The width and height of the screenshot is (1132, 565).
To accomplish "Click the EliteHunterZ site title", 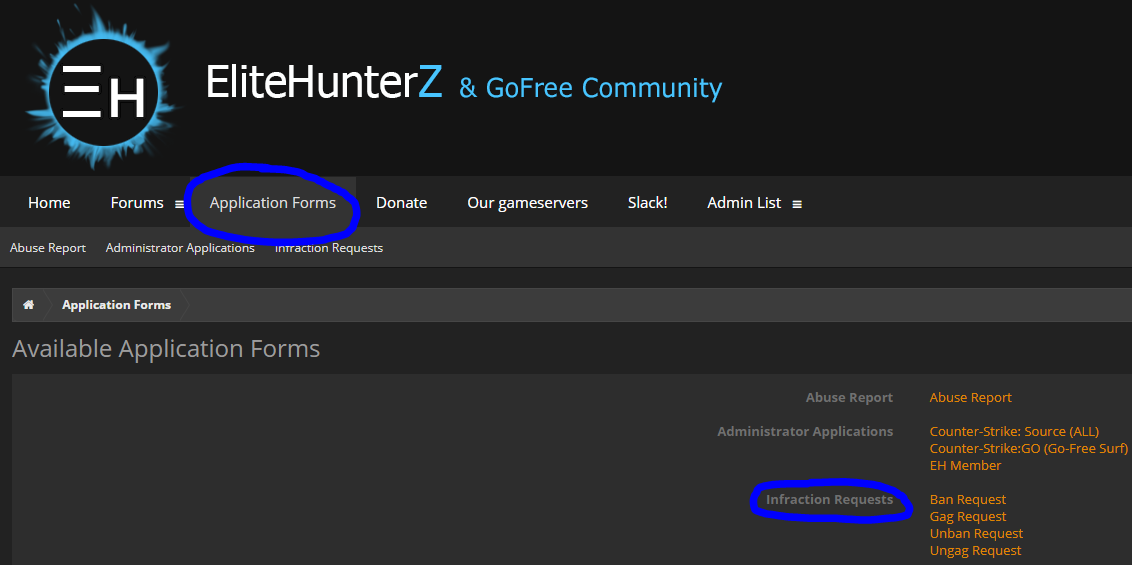I will [323, 82].
